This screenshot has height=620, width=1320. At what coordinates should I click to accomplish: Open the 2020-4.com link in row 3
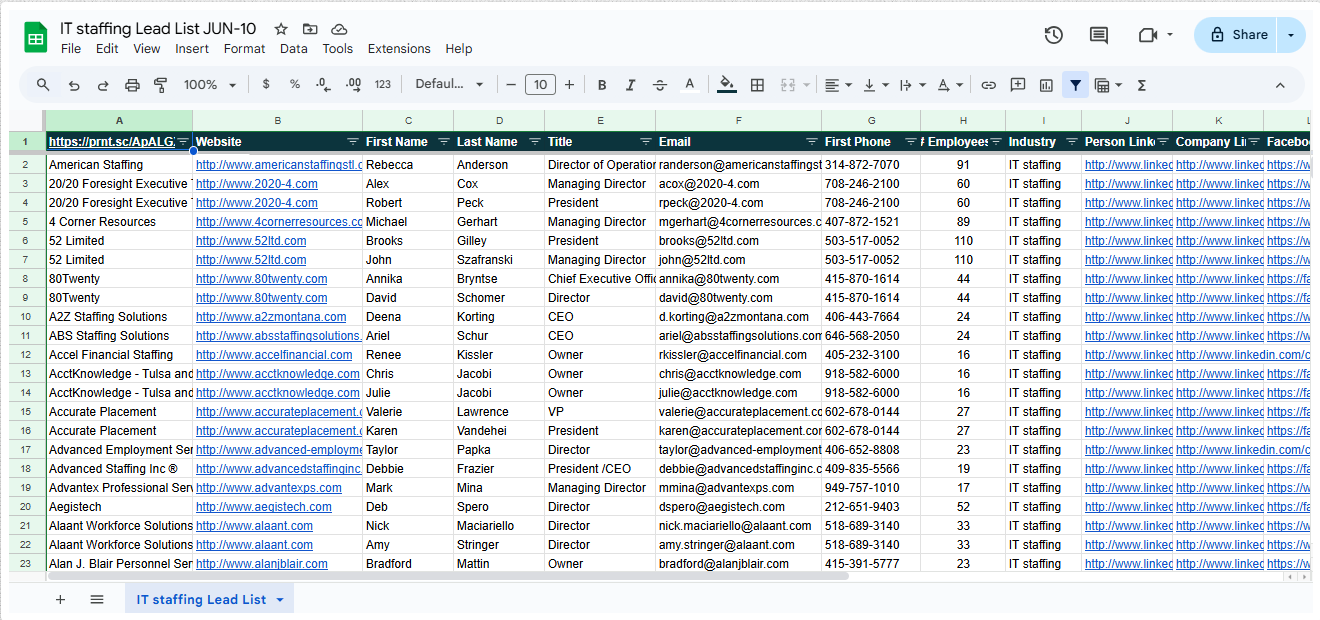pos(257,184)
